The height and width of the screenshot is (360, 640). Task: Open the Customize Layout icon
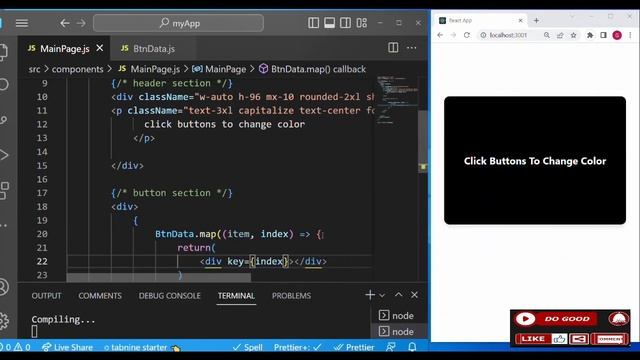(x=362, y=23)
